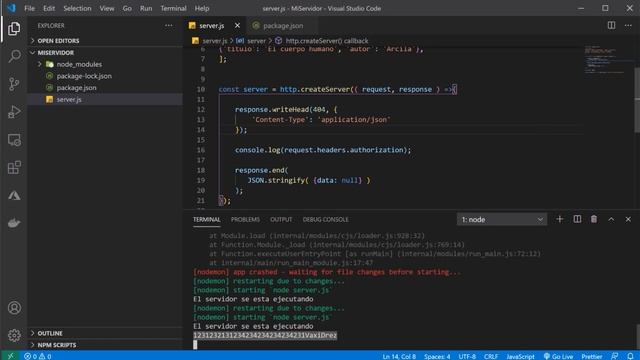Close the terminal panel
The width and height of the screenshot is (640, 360).
click(x=628, y=219)
